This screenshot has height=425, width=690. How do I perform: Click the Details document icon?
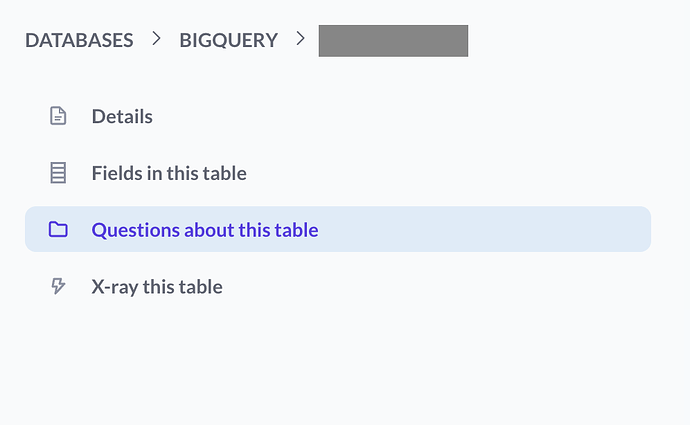(58, 116)
